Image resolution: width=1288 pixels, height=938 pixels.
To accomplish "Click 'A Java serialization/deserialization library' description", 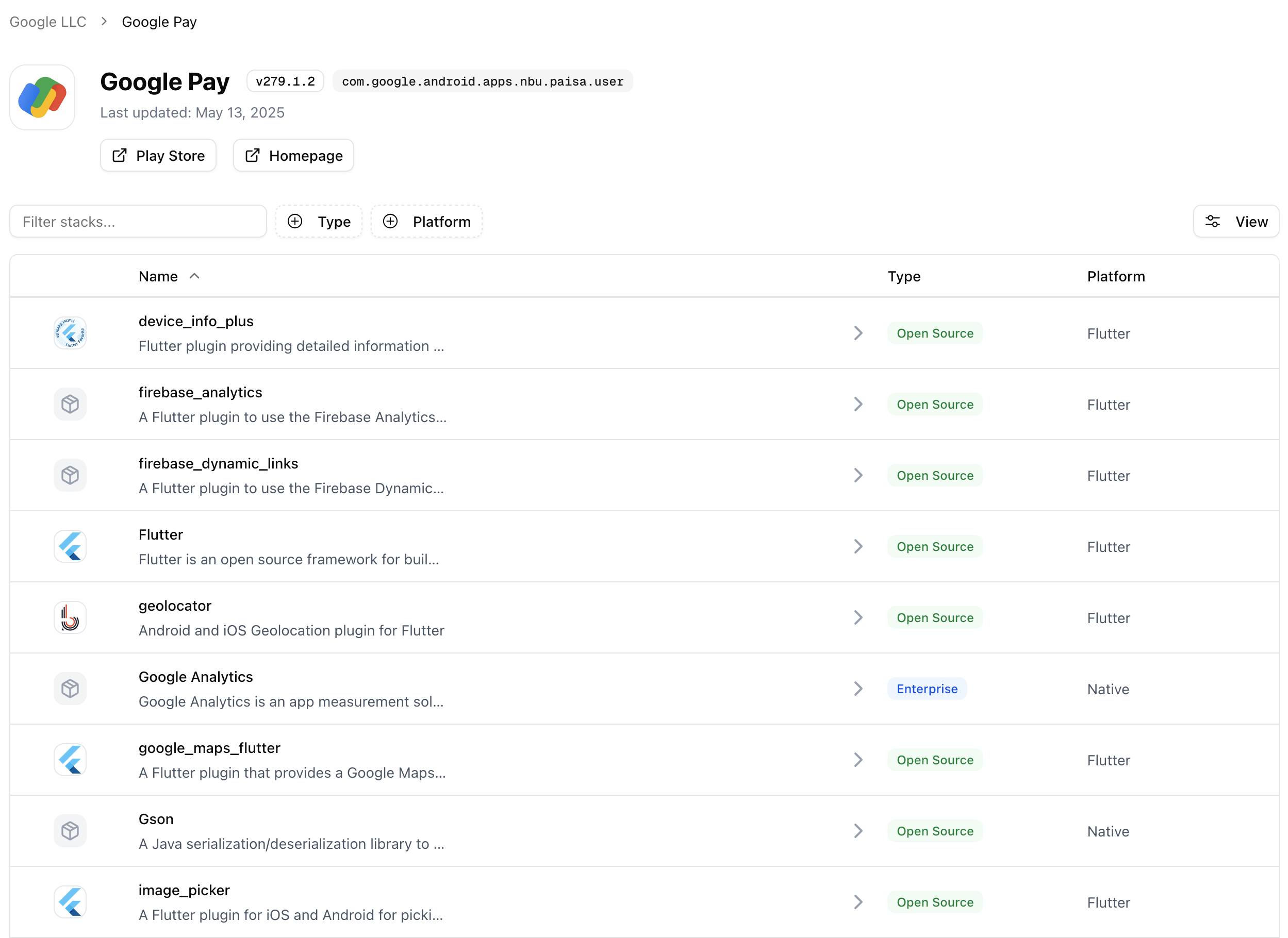I will (291, 844).
